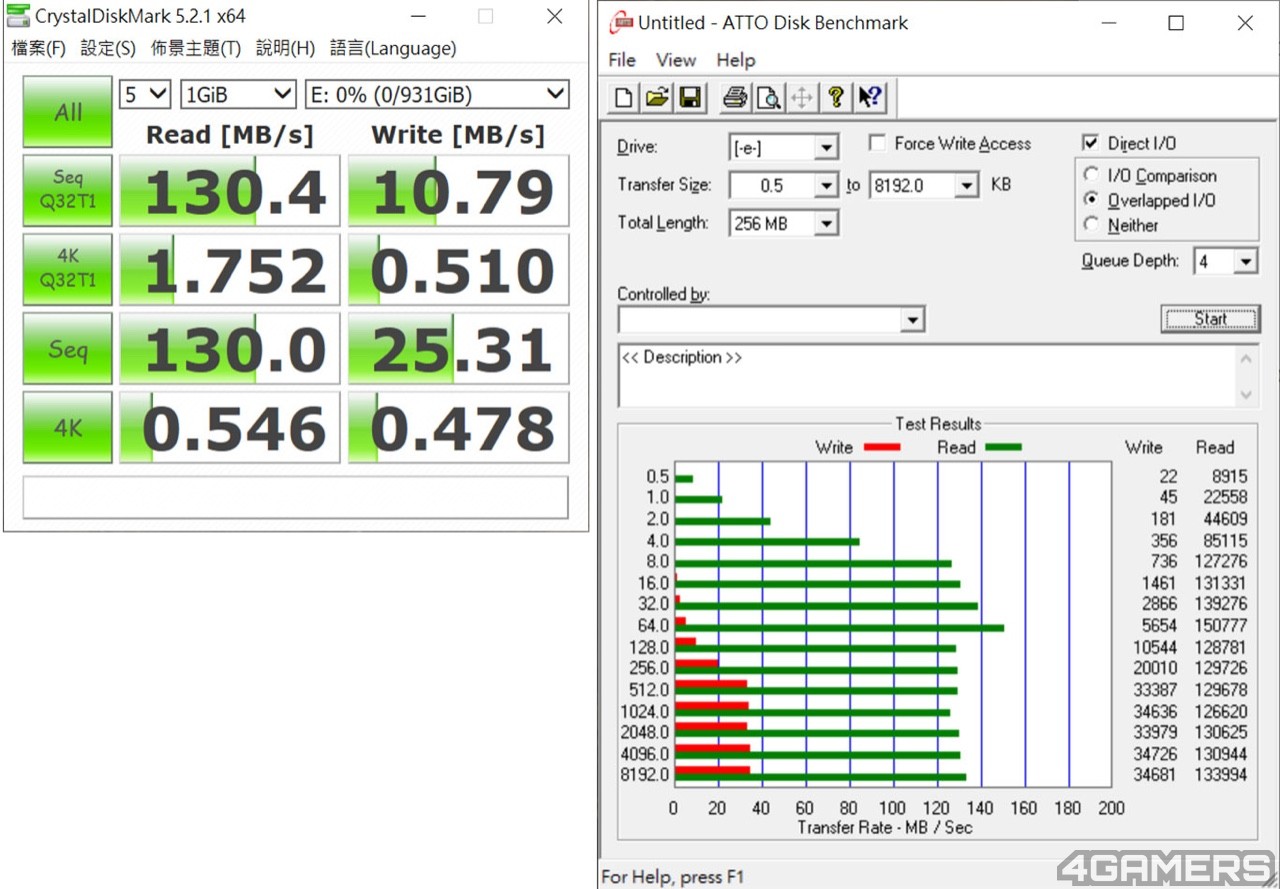This screenshot has width=1280, height=889.
Task: Open the Queue Depth dropdown
Action: coord(1245,262)
